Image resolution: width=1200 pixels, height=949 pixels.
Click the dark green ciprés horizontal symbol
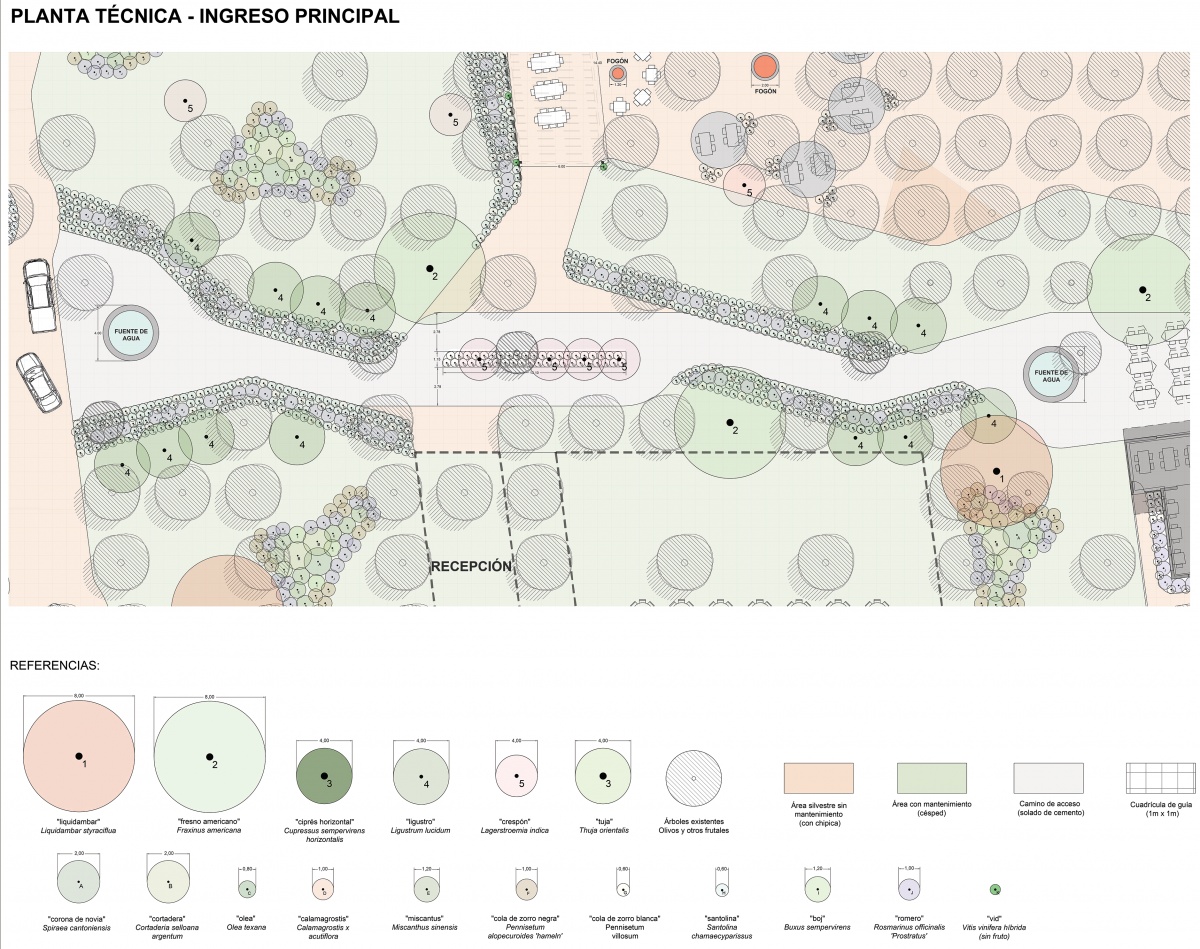point(324,776)
